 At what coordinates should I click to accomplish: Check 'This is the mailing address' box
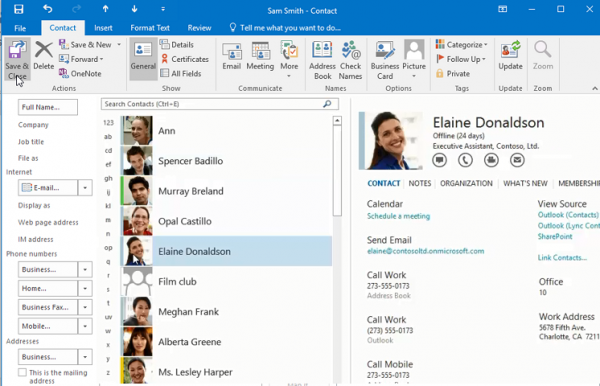tap(22, 372)
